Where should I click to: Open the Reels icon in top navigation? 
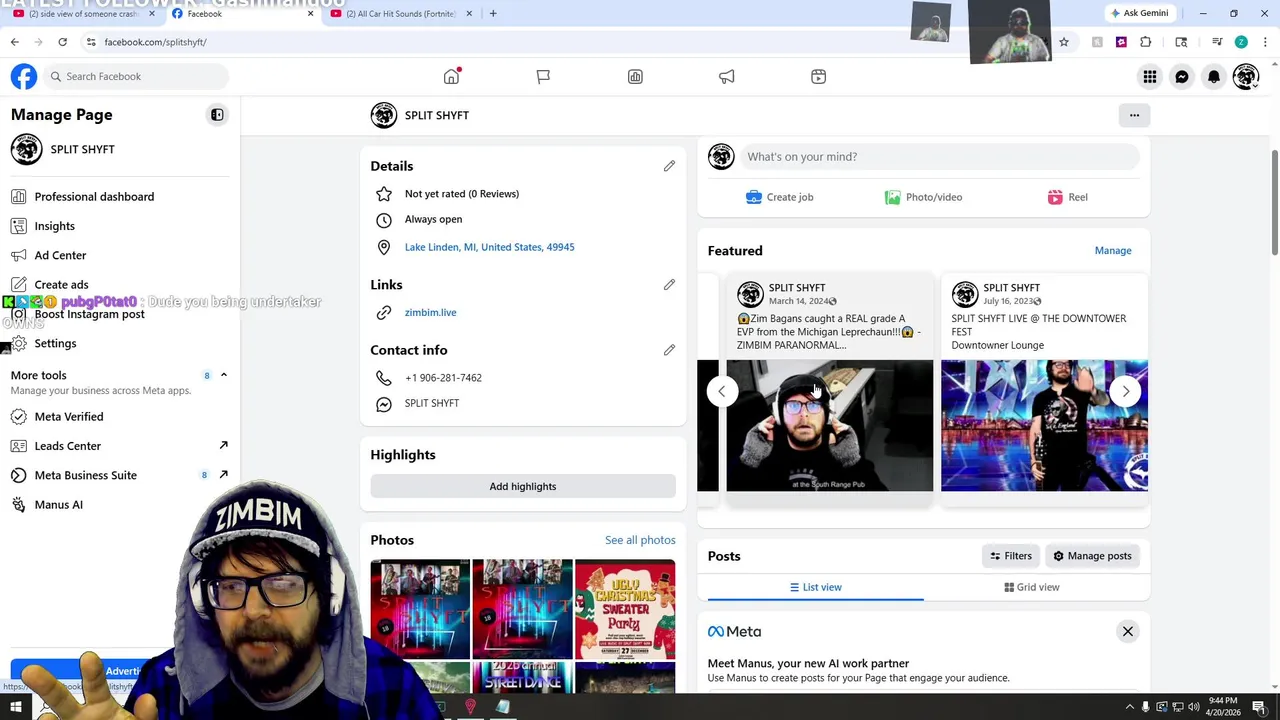pos(819,76)
